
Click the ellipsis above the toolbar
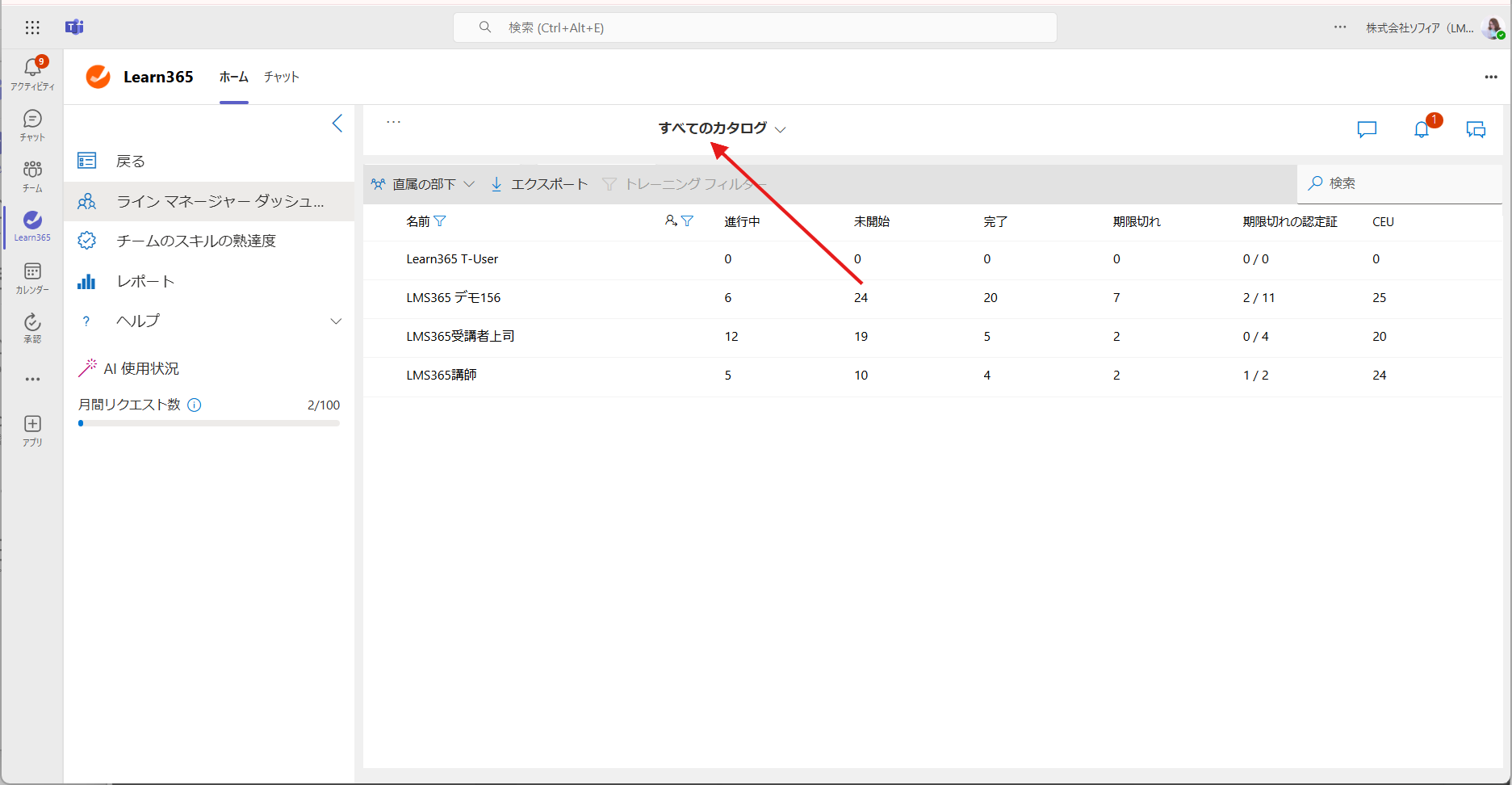pos(393,122)
